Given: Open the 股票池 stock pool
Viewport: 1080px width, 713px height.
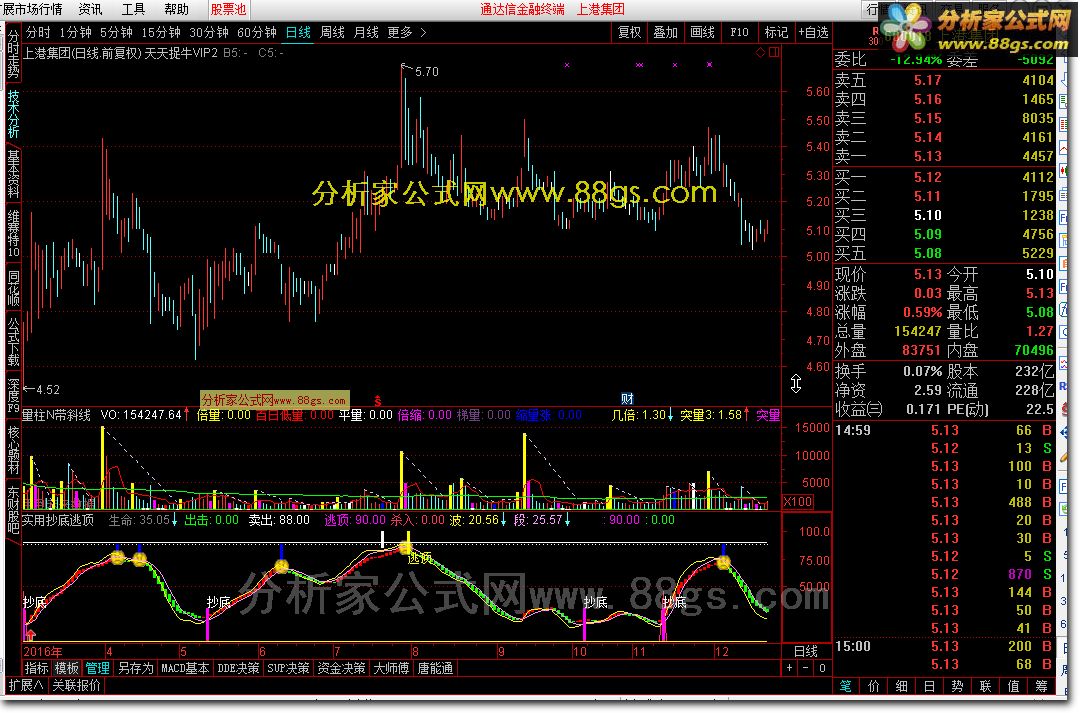Looking at the screenshot, I should (x=228, y=9).
